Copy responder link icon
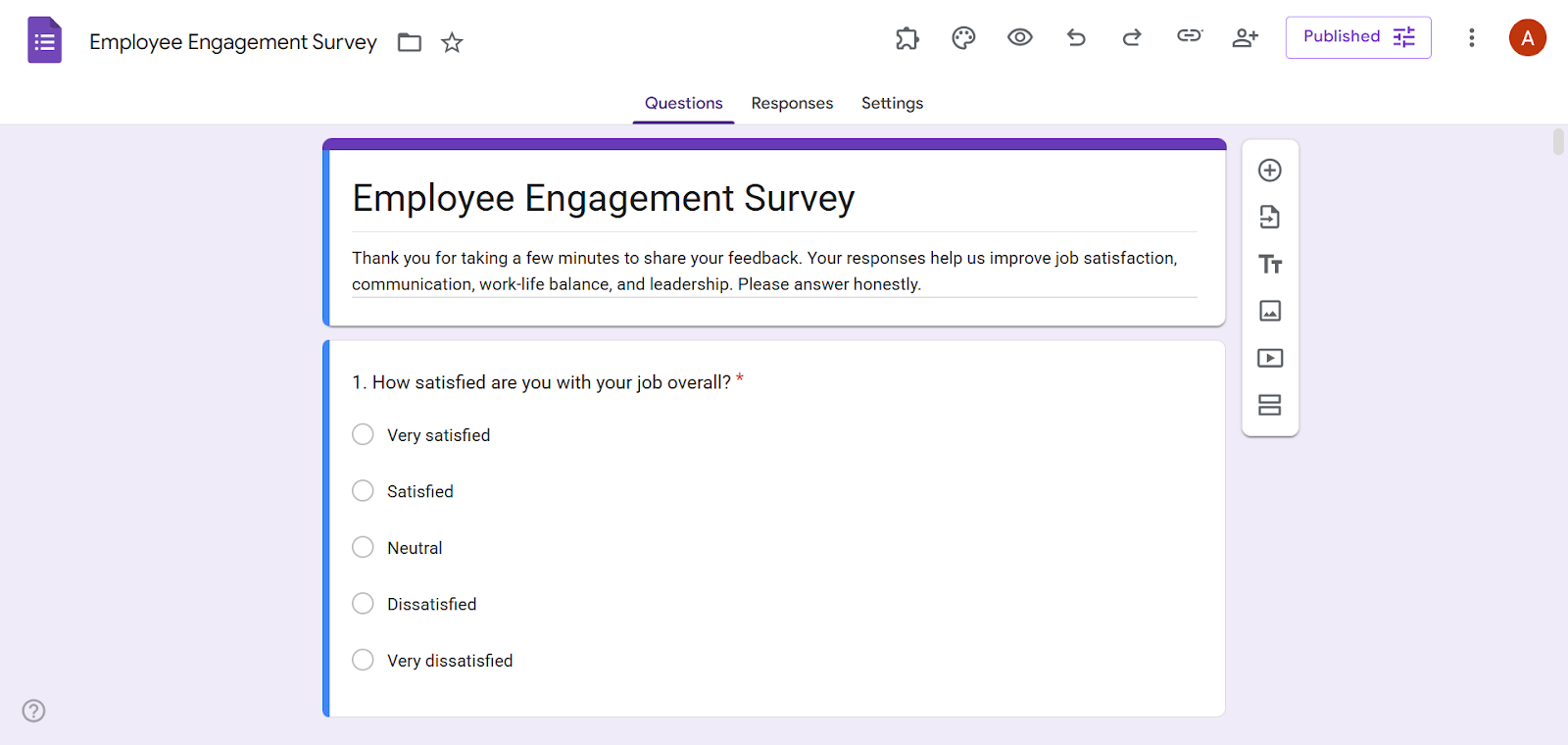Viewport: 1568px width, 745px height. point(1189,36)
